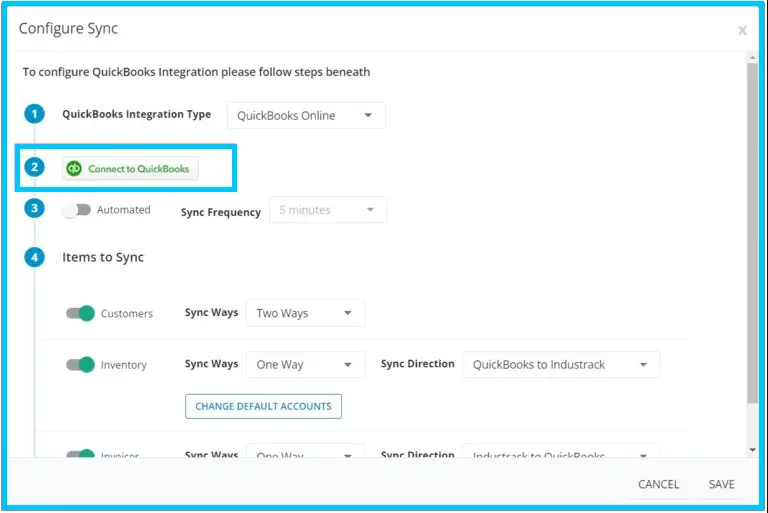Save the sync configuration
This screenshot has height=513, width=768.
721,484
